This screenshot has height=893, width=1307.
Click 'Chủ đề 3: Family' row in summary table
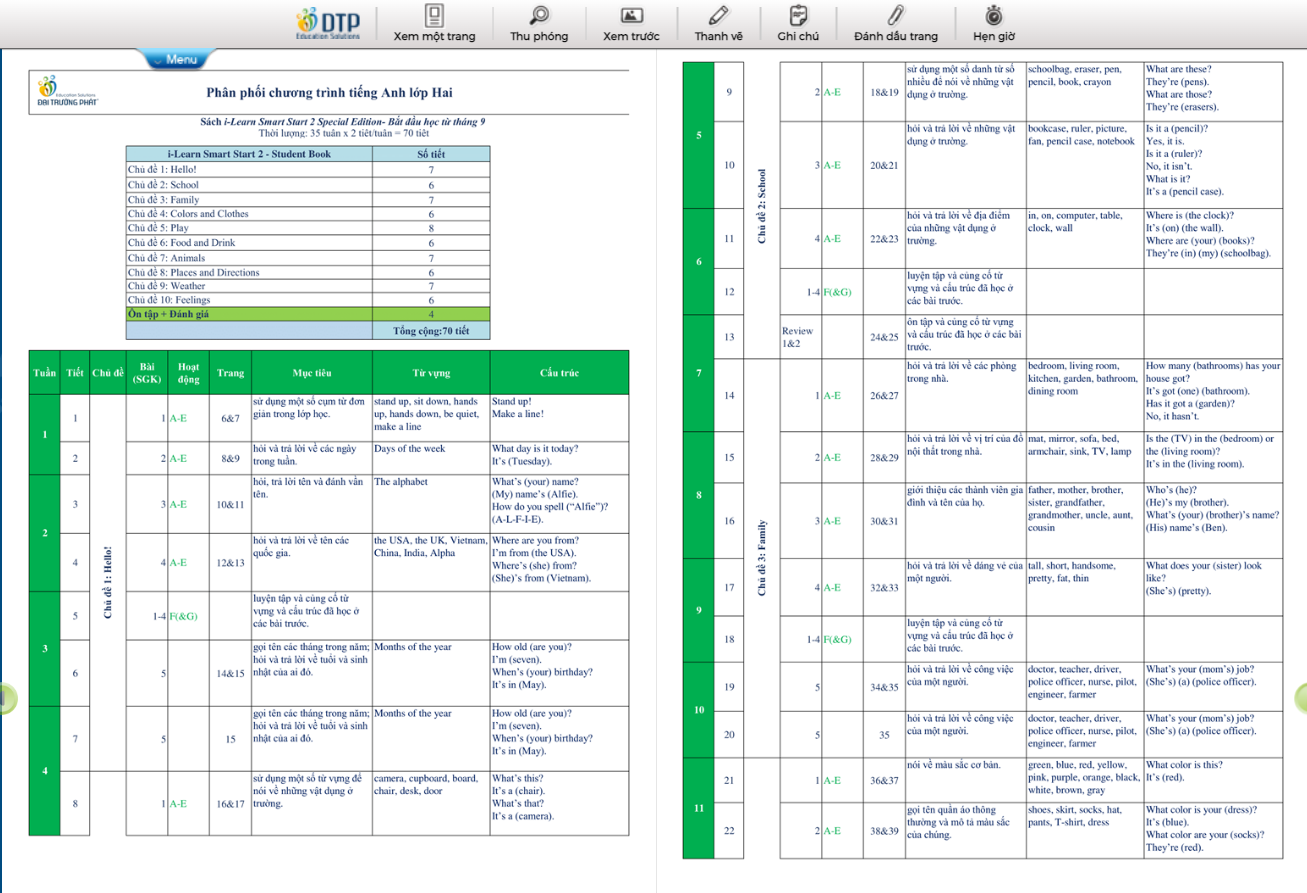[308, 200]
